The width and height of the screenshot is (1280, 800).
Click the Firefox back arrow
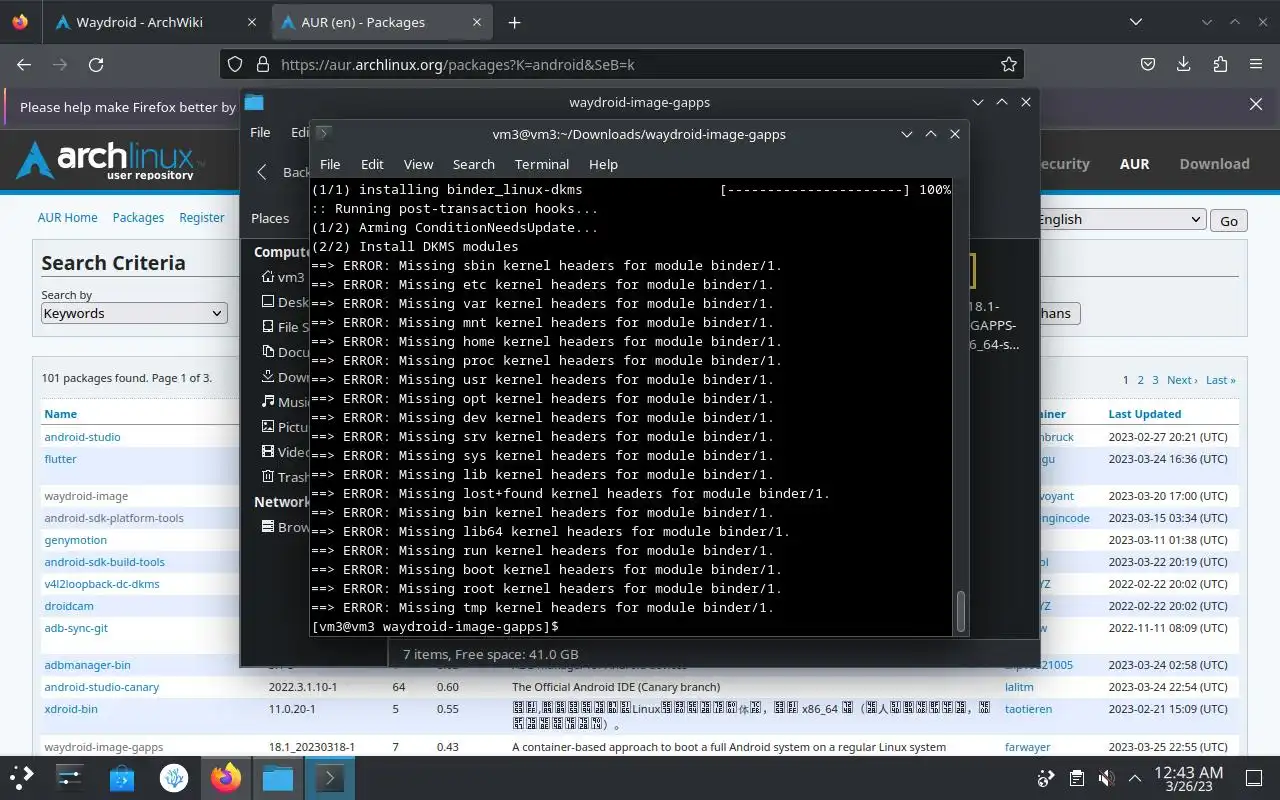[24, 64]
